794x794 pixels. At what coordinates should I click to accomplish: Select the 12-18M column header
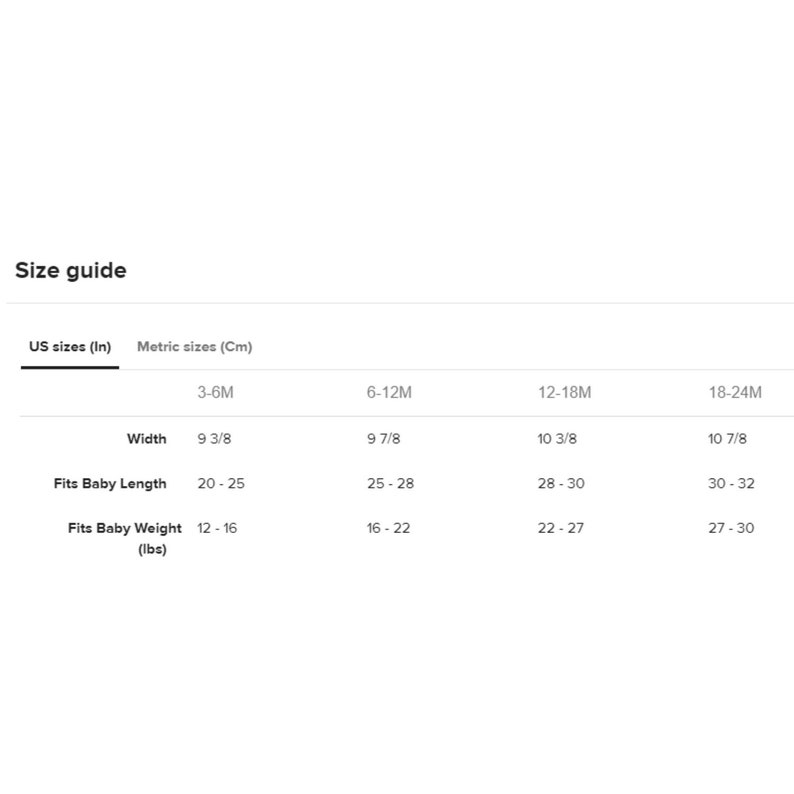(x=565, y=392)
